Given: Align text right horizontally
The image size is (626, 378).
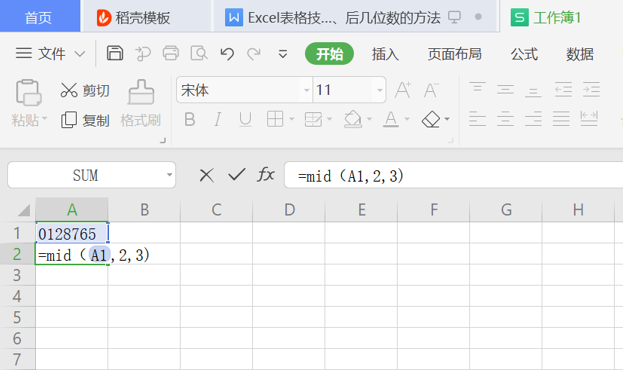Looking at the screenshot, I should pos(533,119).
